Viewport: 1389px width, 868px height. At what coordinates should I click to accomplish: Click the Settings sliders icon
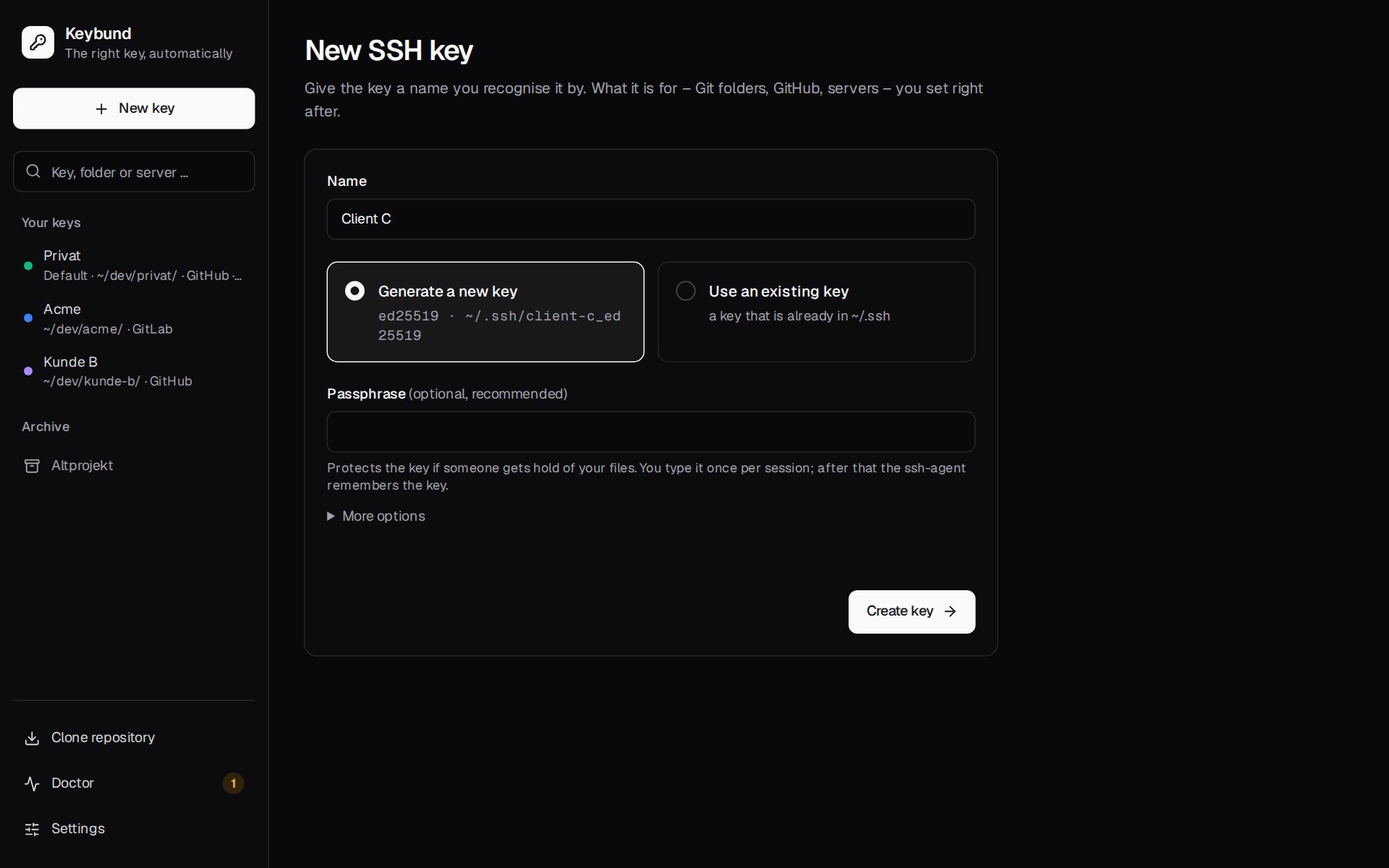click(x=32, y=829)
